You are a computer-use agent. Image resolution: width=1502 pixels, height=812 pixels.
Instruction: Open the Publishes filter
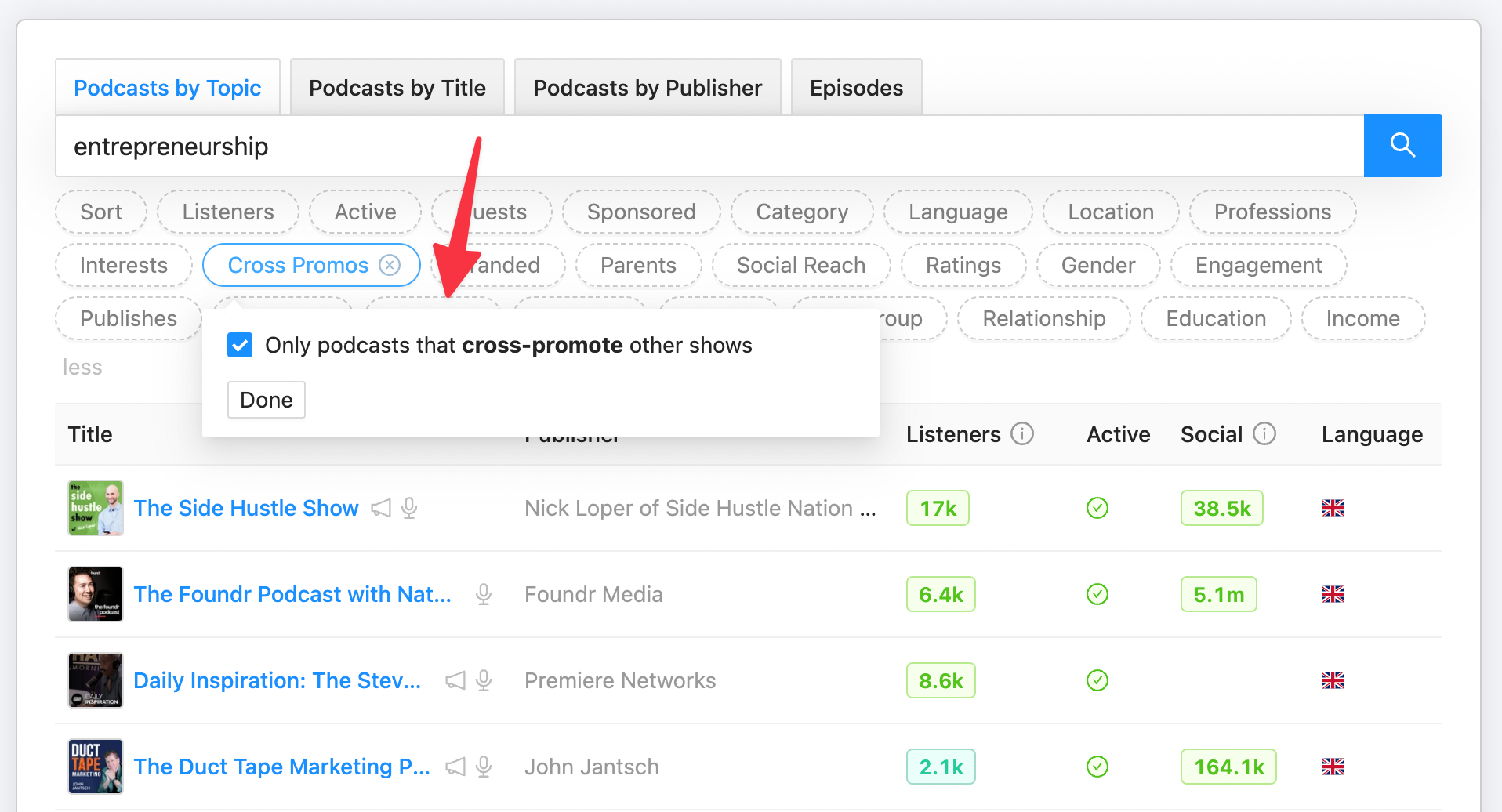tap(129, 318)
